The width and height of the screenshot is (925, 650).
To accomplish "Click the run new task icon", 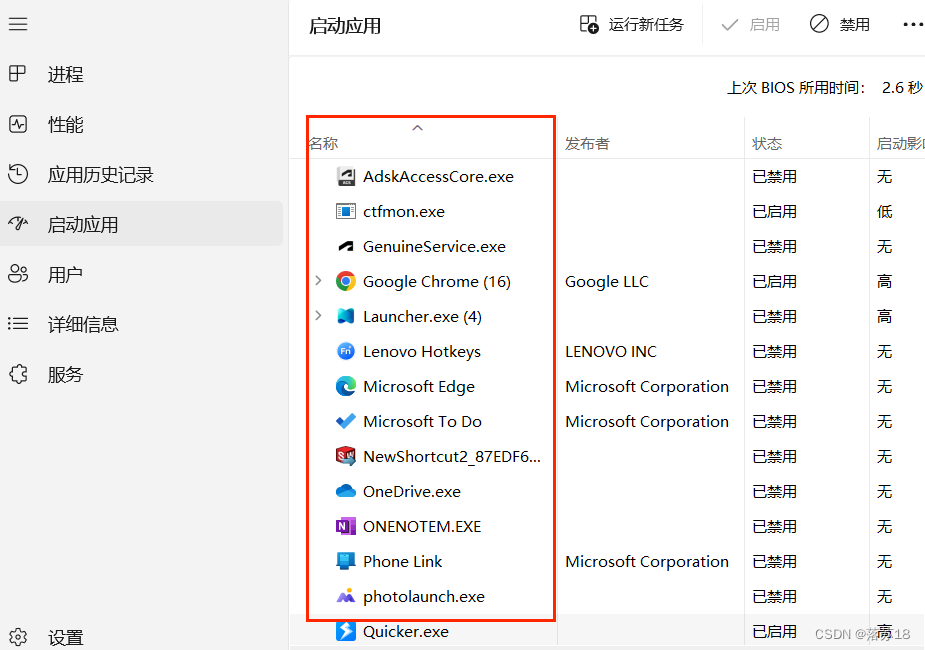I will pyautogui.click(x=589, y=24).
